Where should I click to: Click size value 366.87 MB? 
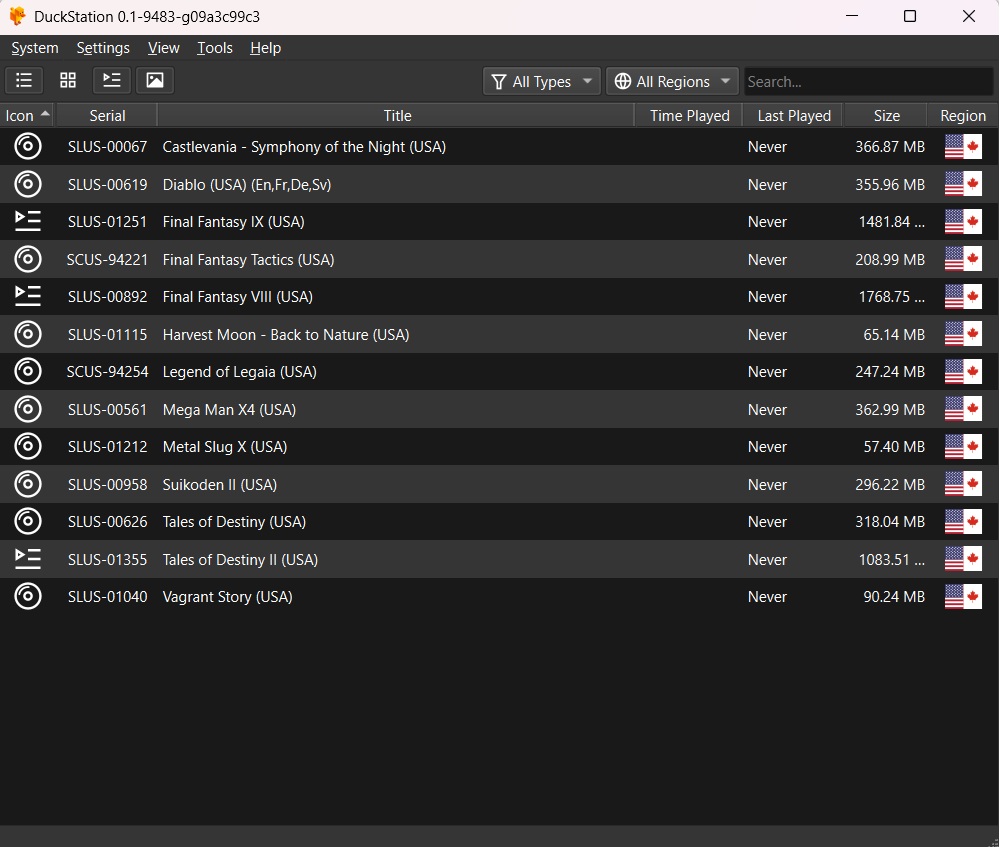[x=890, y=147]
